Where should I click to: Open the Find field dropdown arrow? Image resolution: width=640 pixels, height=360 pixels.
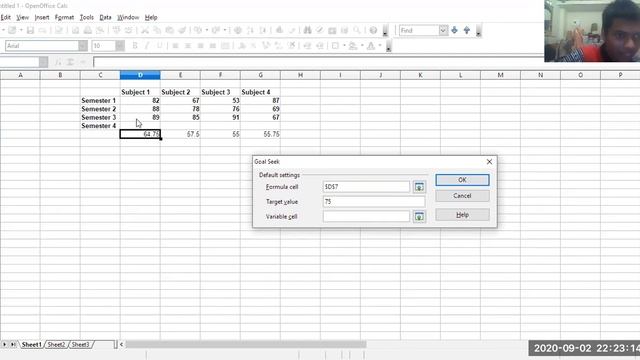[443, 30]
